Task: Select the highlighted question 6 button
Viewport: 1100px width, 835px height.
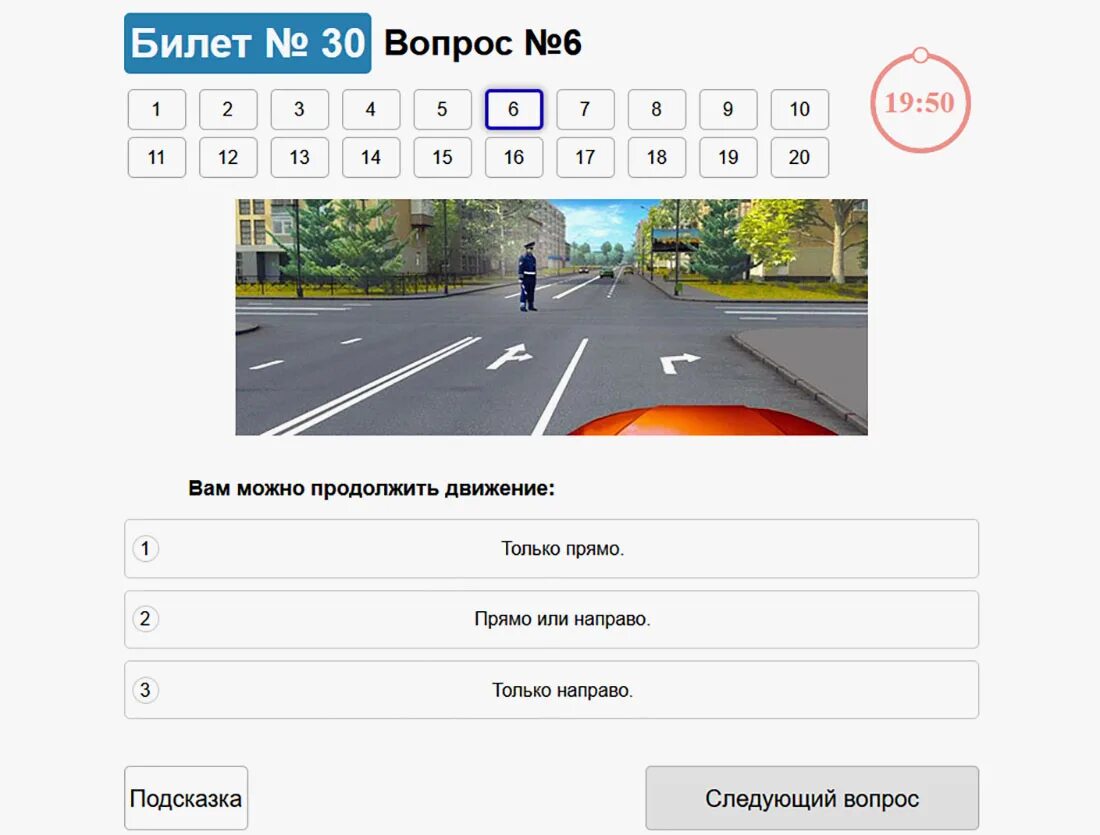Action: pyautogui.click(x=514, y=109)
